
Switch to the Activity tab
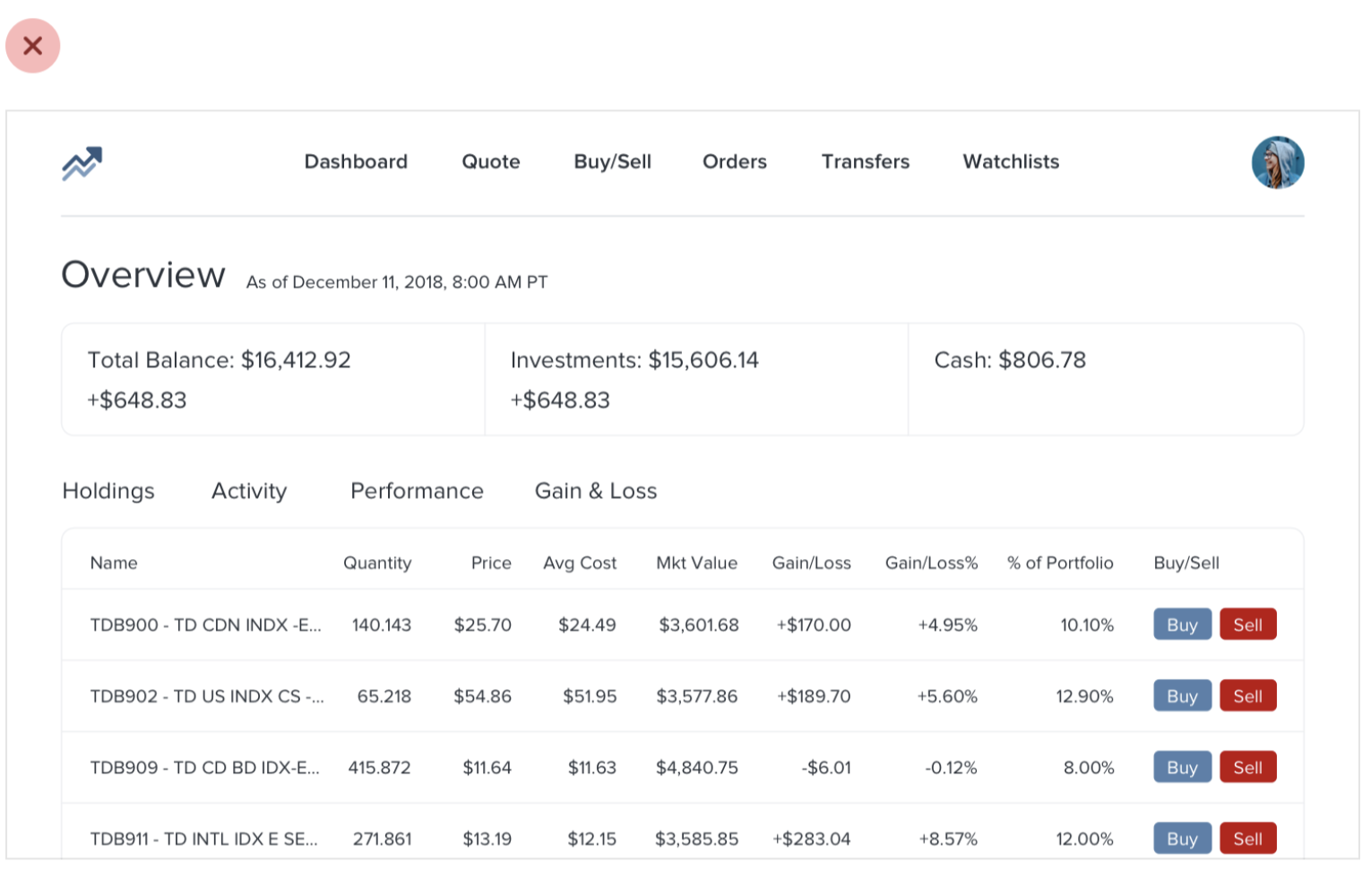pyautogui.click(x=249, y=491)
